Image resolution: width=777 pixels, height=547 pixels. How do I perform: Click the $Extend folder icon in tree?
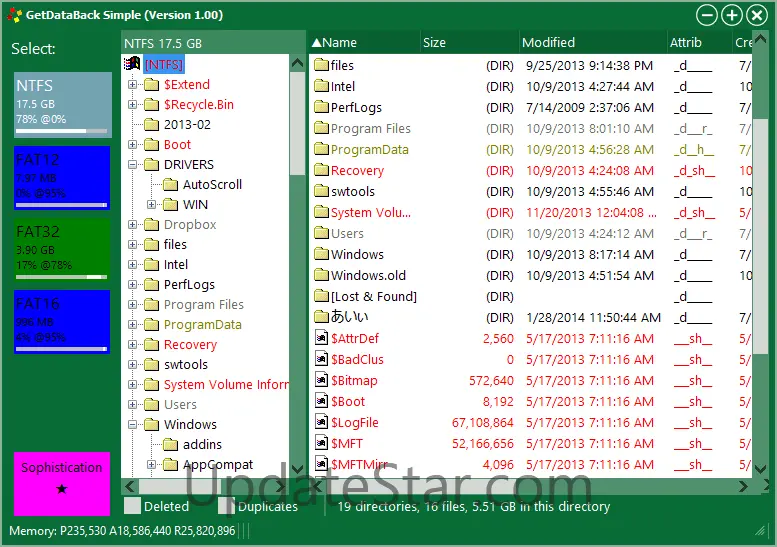152,85
